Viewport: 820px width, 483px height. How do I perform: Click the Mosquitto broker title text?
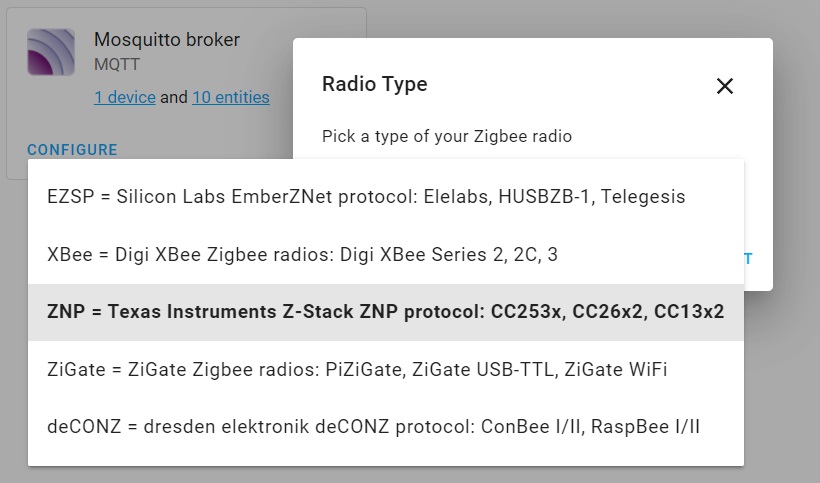tap(167, 40)
